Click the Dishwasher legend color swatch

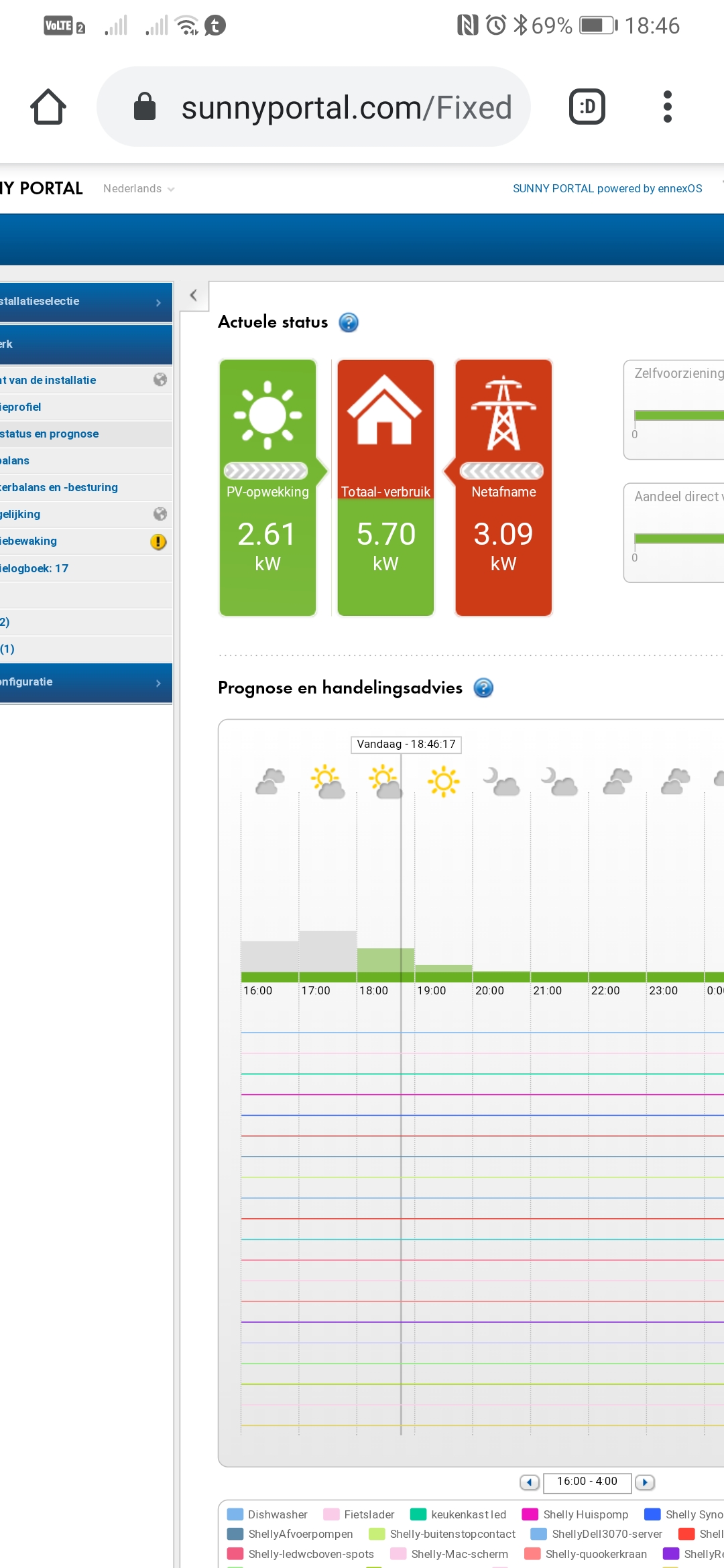click(235, 1514)
